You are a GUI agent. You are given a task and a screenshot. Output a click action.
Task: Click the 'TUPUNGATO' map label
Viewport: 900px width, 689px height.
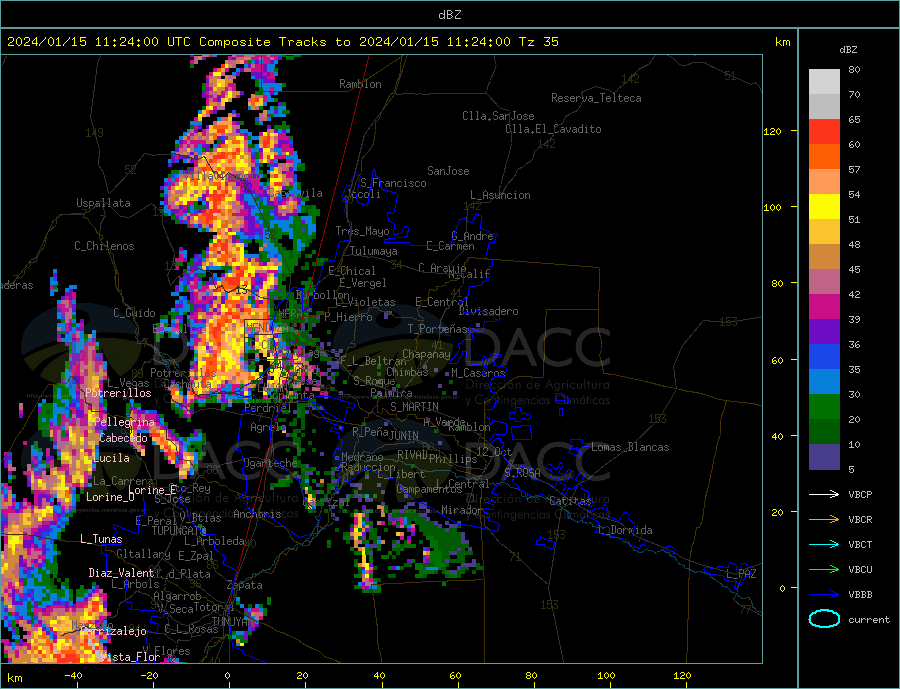pyautogui.click(x=179, y=531)
